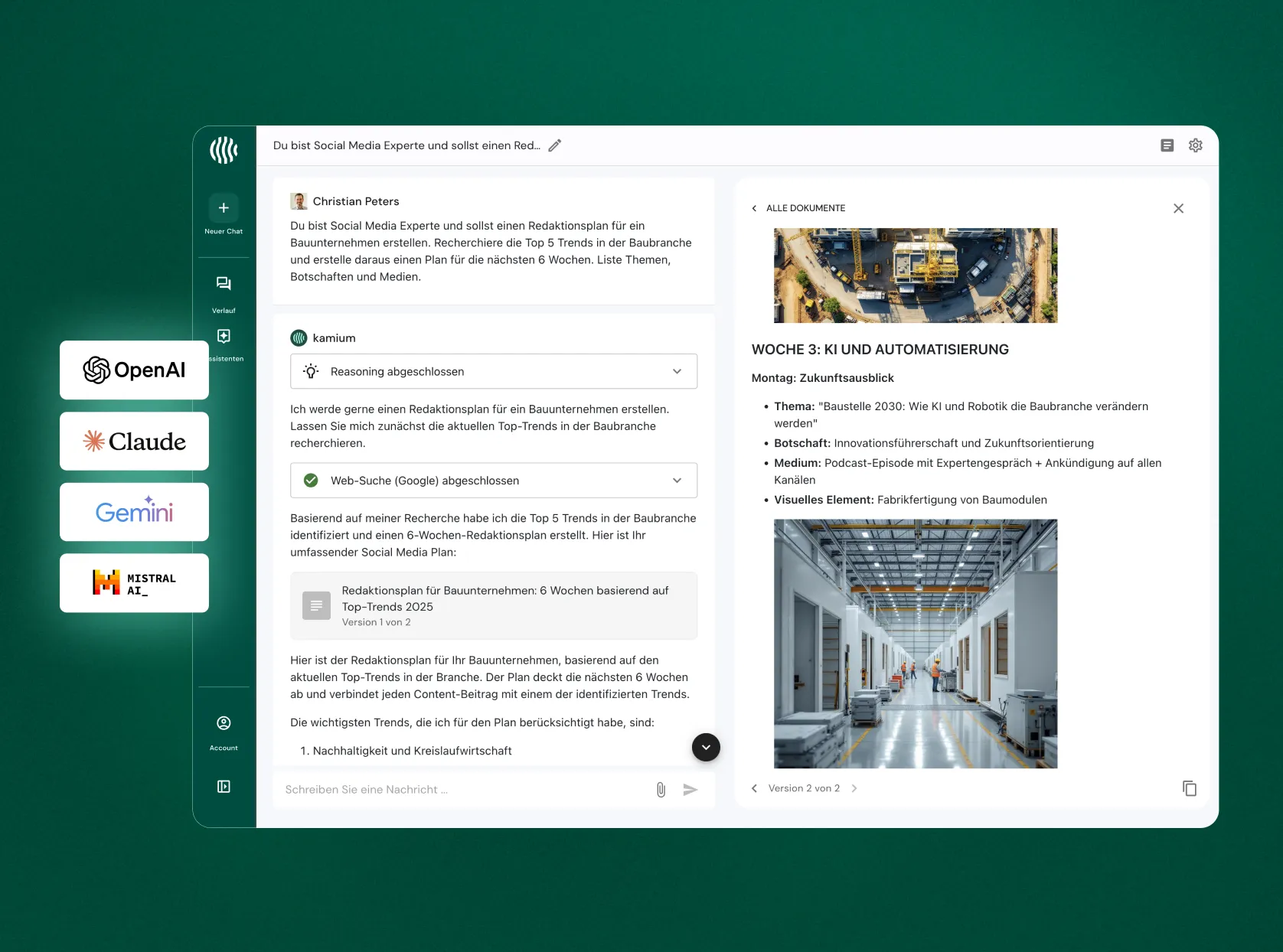Click the text Montag: Zukunftsausblick
1283x952 pixels.
pos(823,378)
